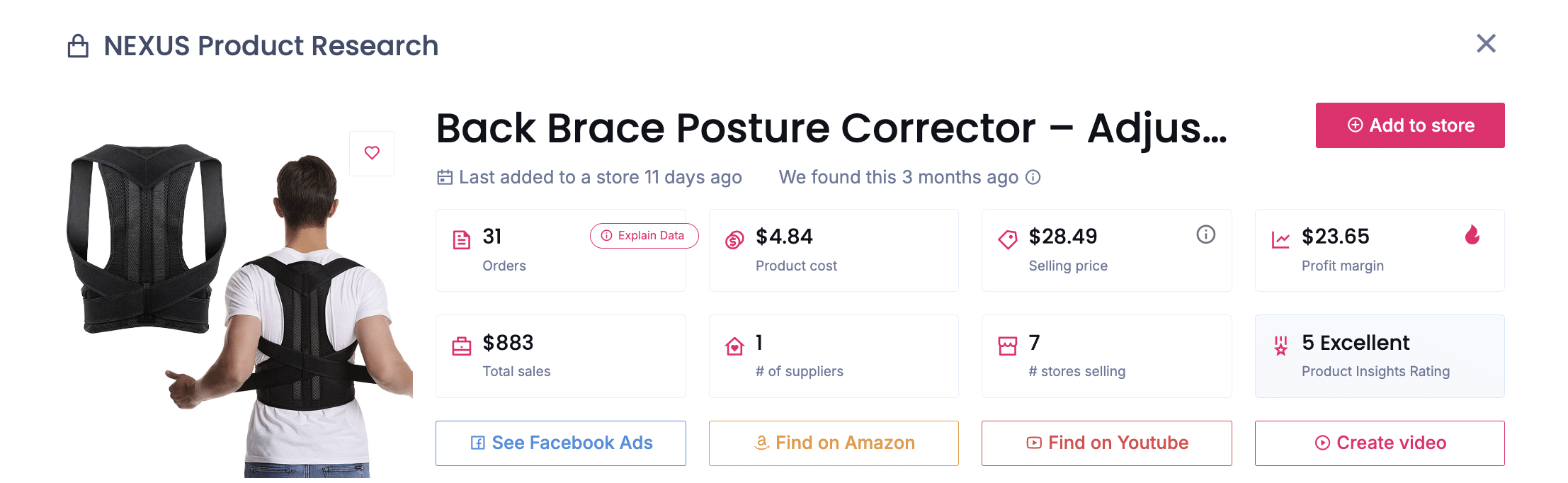Click the info icon next to We found this
The image size is (1568, 483).
1034,178
